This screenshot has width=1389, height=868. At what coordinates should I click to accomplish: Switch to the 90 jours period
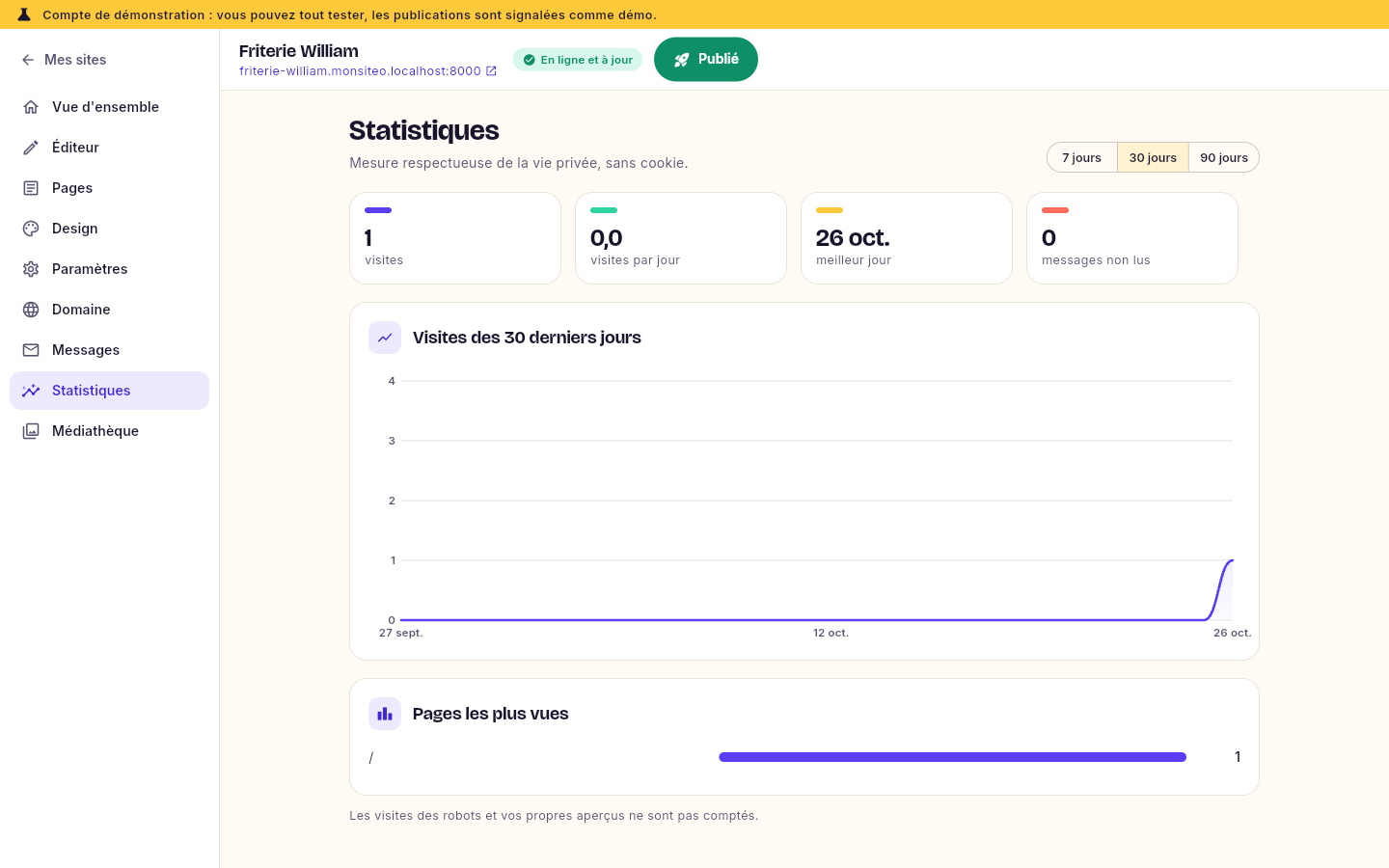[x=1224, y=157]
